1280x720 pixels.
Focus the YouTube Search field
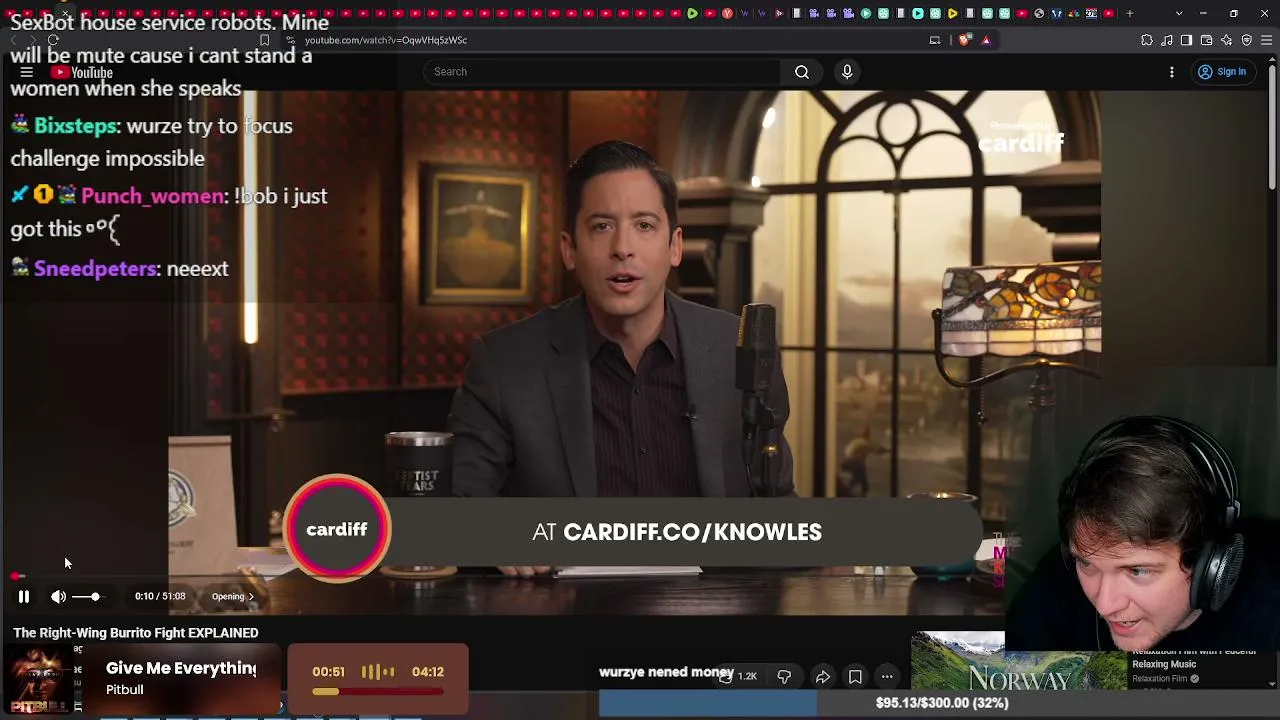602,72
